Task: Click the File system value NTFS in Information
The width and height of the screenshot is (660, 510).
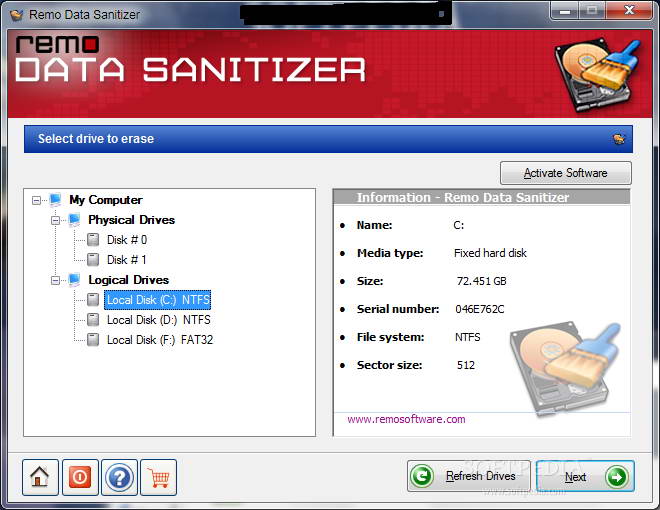Action: pyautogui.click(x=468, y=337)
